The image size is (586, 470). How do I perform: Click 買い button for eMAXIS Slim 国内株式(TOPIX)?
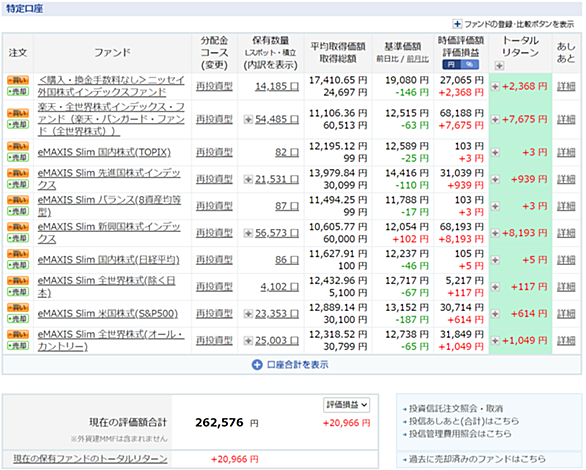pyautogui.click(x=18, y=146)
